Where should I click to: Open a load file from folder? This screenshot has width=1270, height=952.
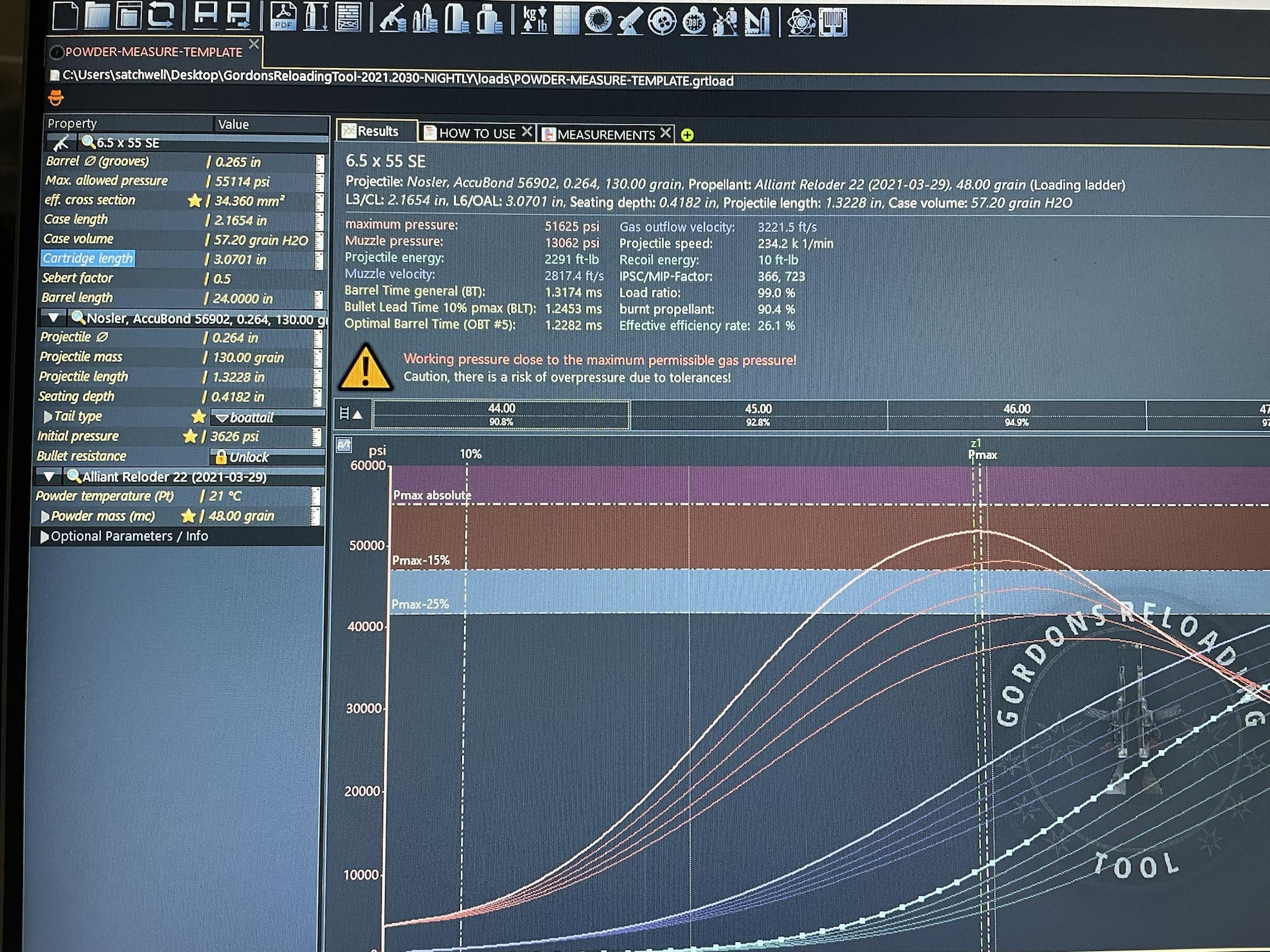(97, 15)
